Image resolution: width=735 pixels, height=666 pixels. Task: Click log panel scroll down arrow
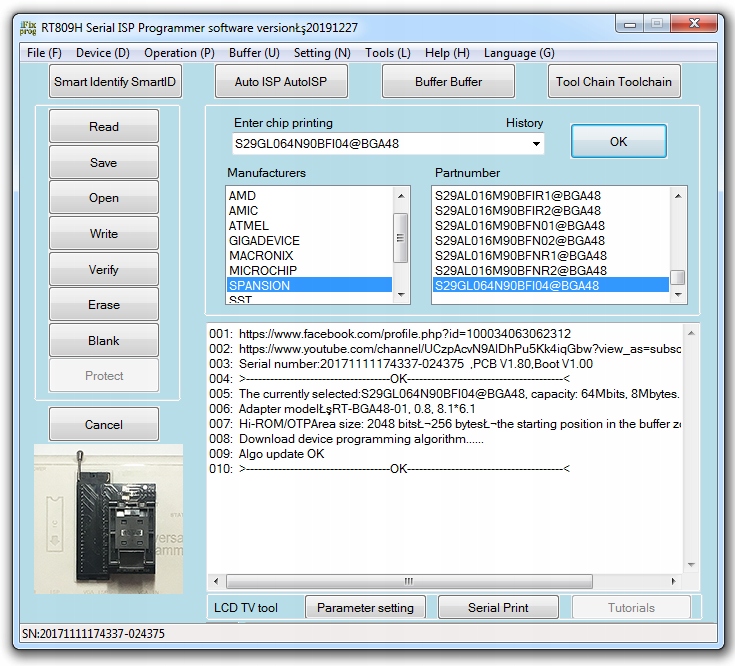pos(691,565)
